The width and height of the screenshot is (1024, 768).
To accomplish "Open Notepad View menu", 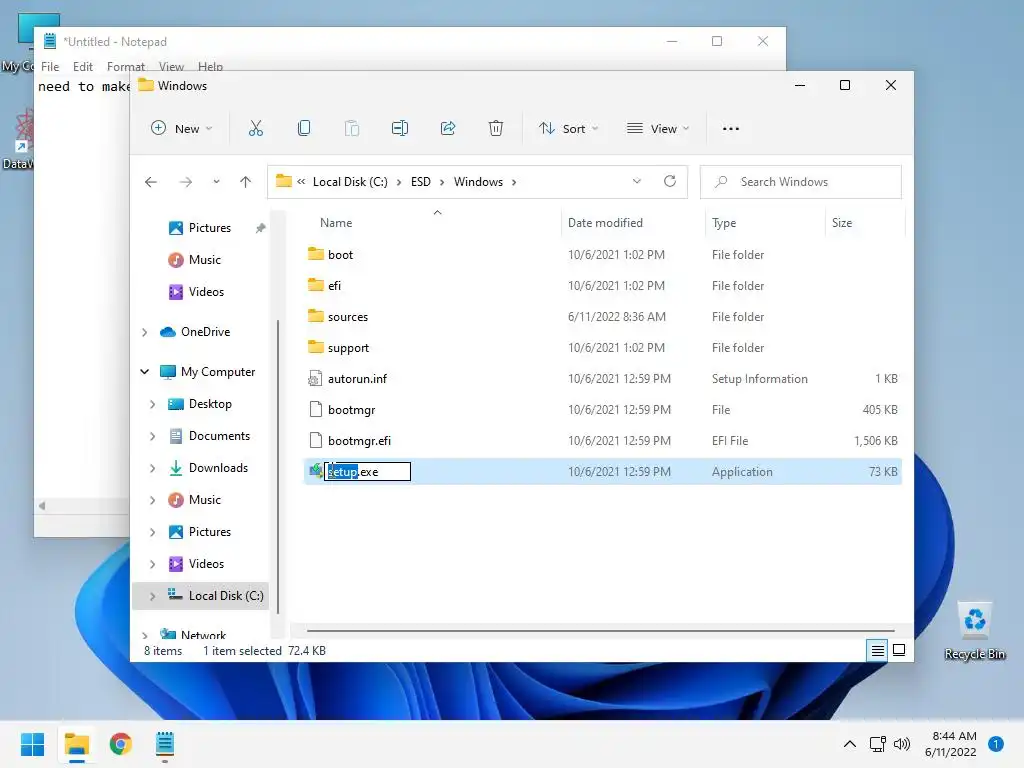I will pos(171,67).
